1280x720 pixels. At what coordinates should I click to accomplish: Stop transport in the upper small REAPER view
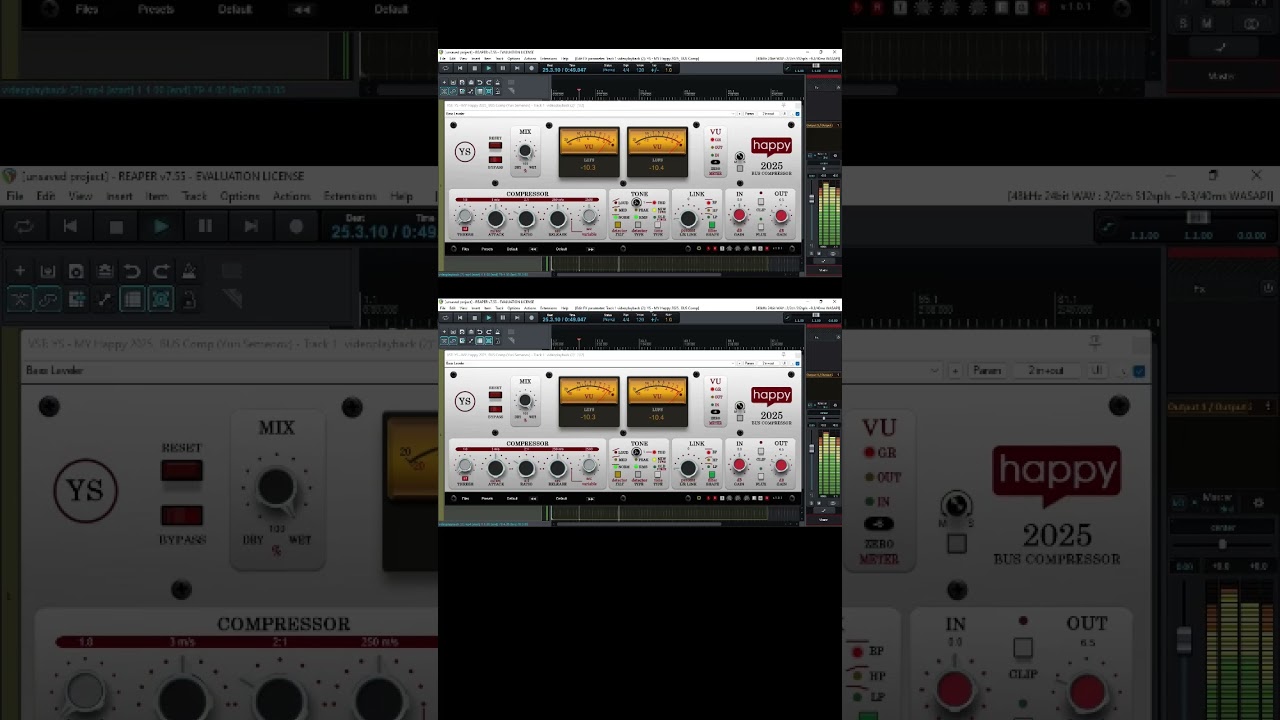475,68
